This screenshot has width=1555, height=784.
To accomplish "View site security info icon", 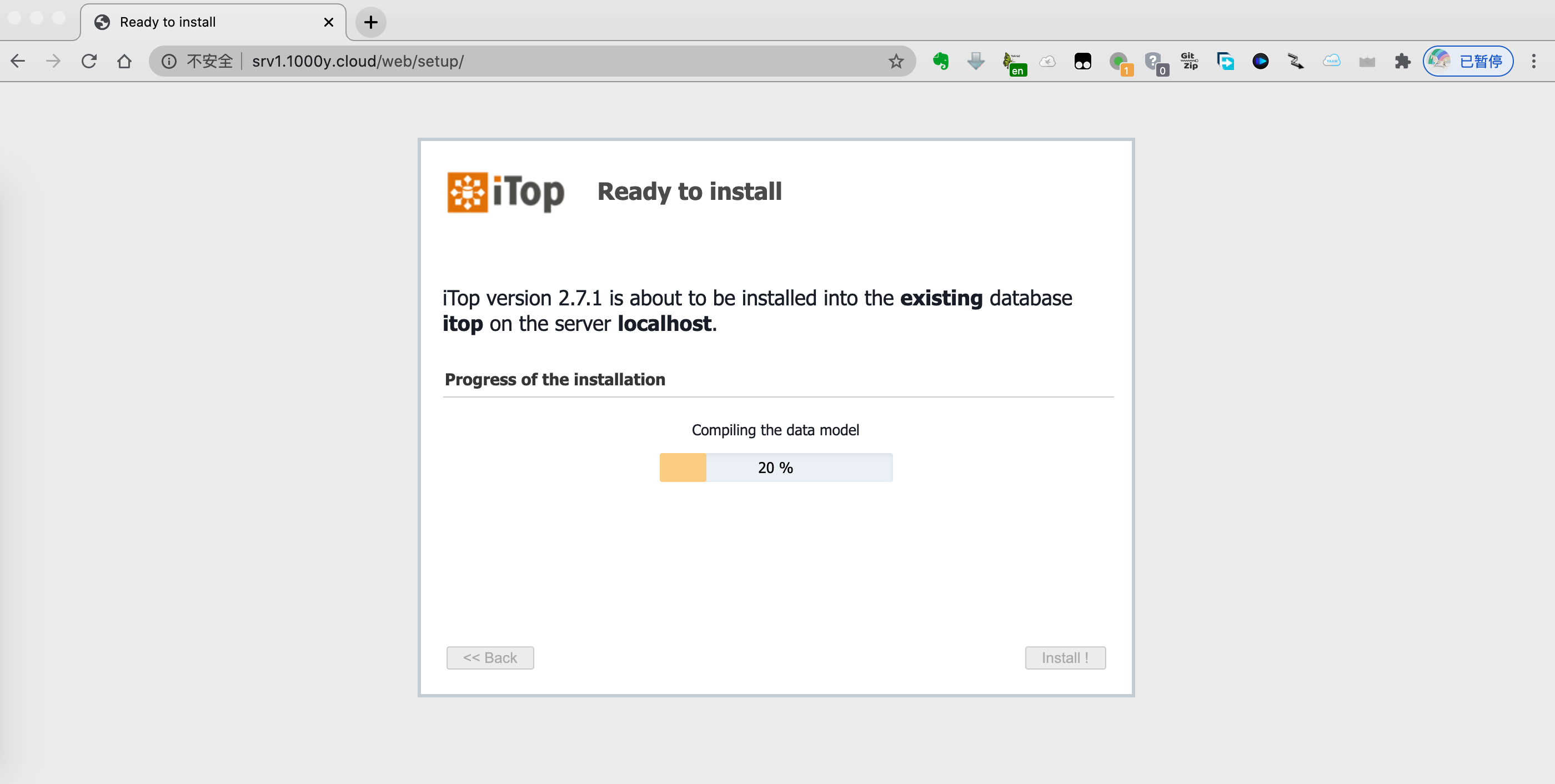I will [x=169, y=61].
